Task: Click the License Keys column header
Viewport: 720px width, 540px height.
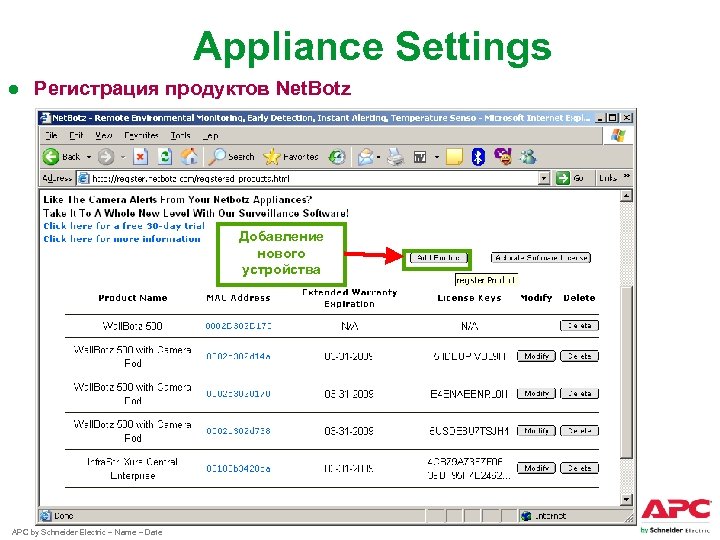Action: click(469, 298)
